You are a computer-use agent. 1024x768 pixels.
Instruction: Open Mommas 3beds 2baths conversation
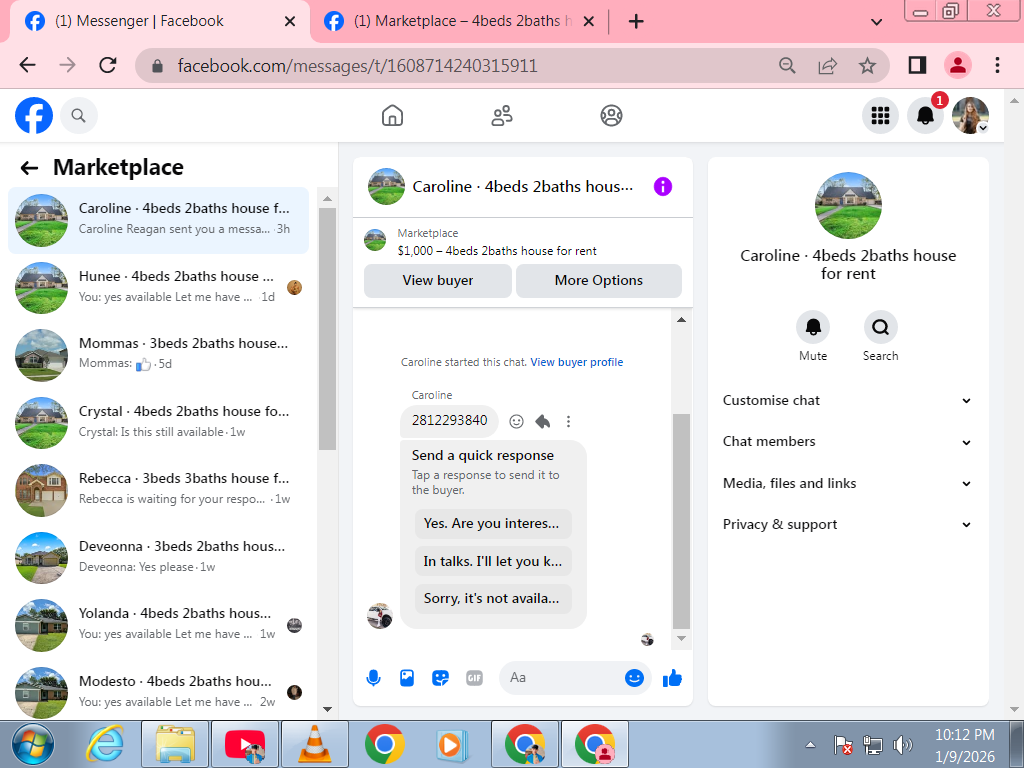point(159,355)
